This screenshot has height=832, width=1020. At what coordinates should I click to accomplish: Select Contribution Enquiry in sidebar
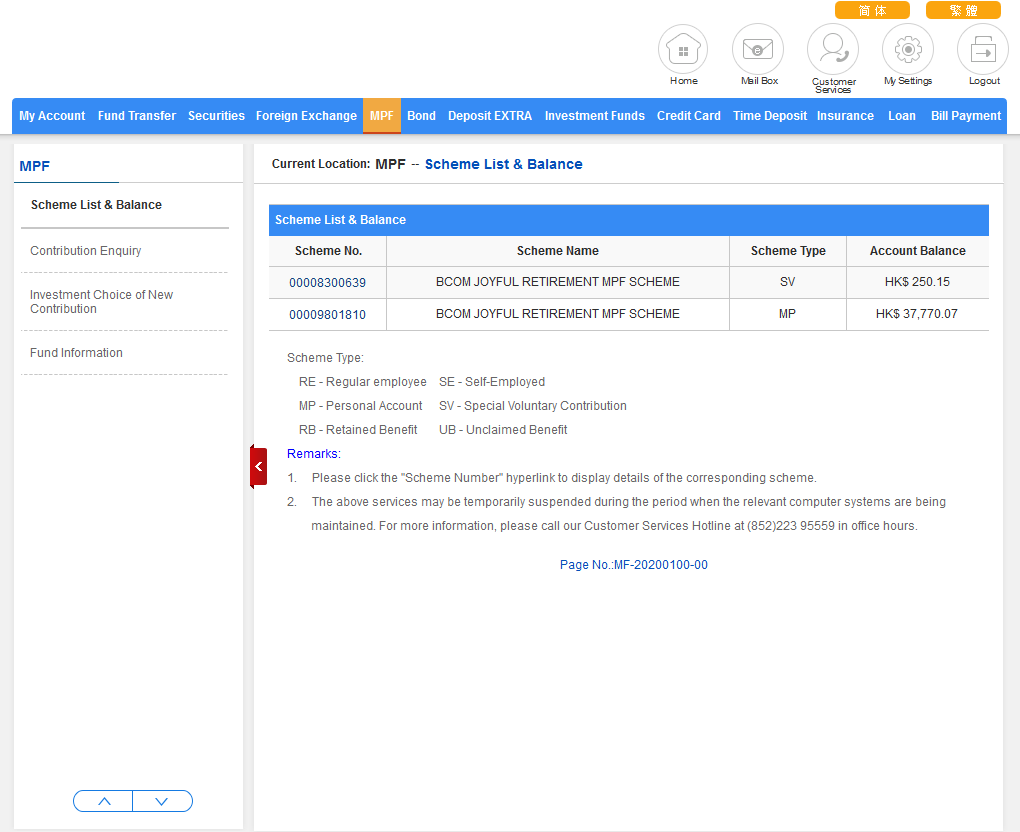click(x=86, y=251)
